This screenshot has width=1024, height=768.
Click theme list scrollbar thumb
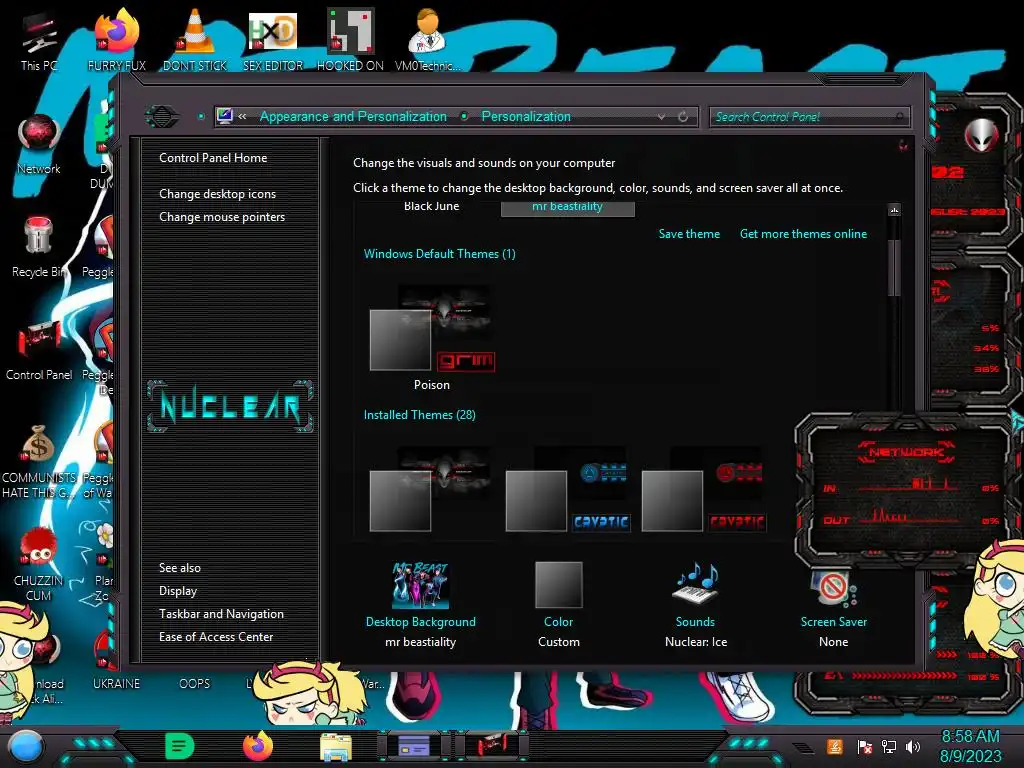[x=894, y=268]
